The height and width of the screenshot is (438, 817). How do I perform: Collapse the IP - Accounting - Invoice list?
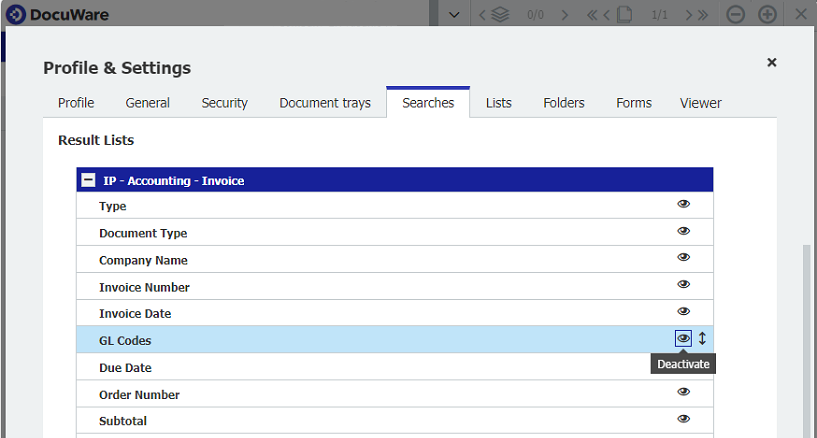coord(88,181)
